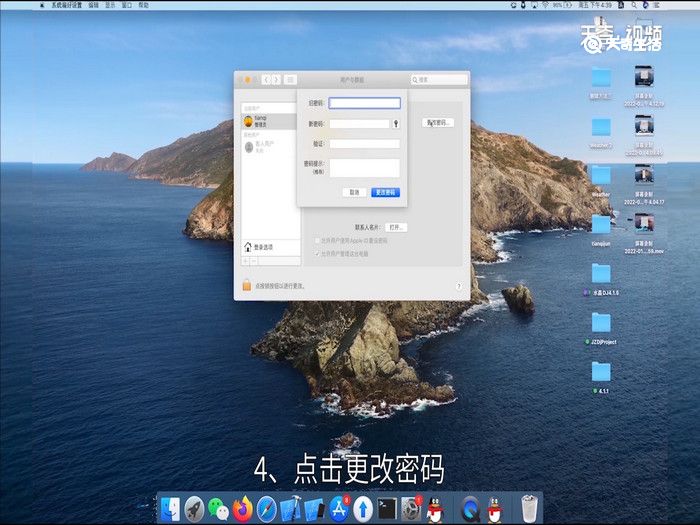Open QuickTime Player in dock
This screenshot has height=525, width=700.
(470, 509)
